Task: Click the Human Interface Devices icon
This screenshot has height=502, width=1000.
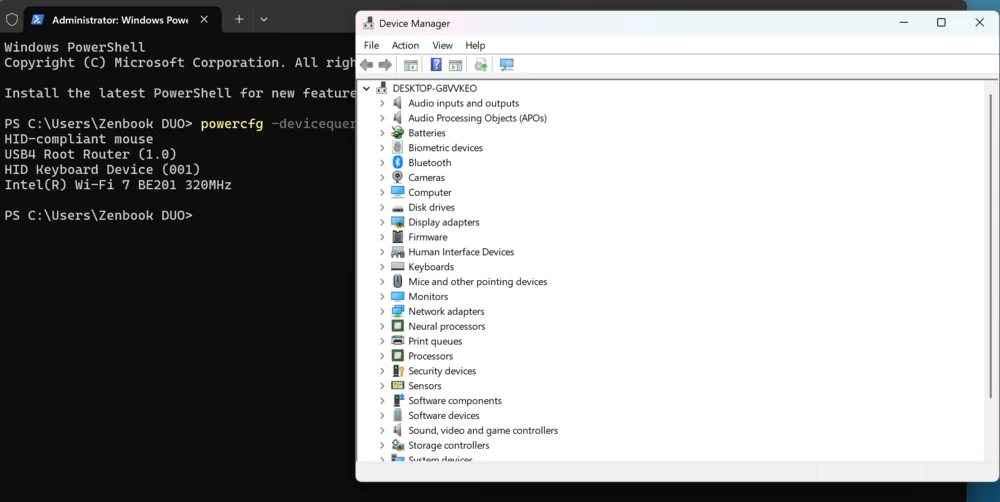Action: coord(397,252)
